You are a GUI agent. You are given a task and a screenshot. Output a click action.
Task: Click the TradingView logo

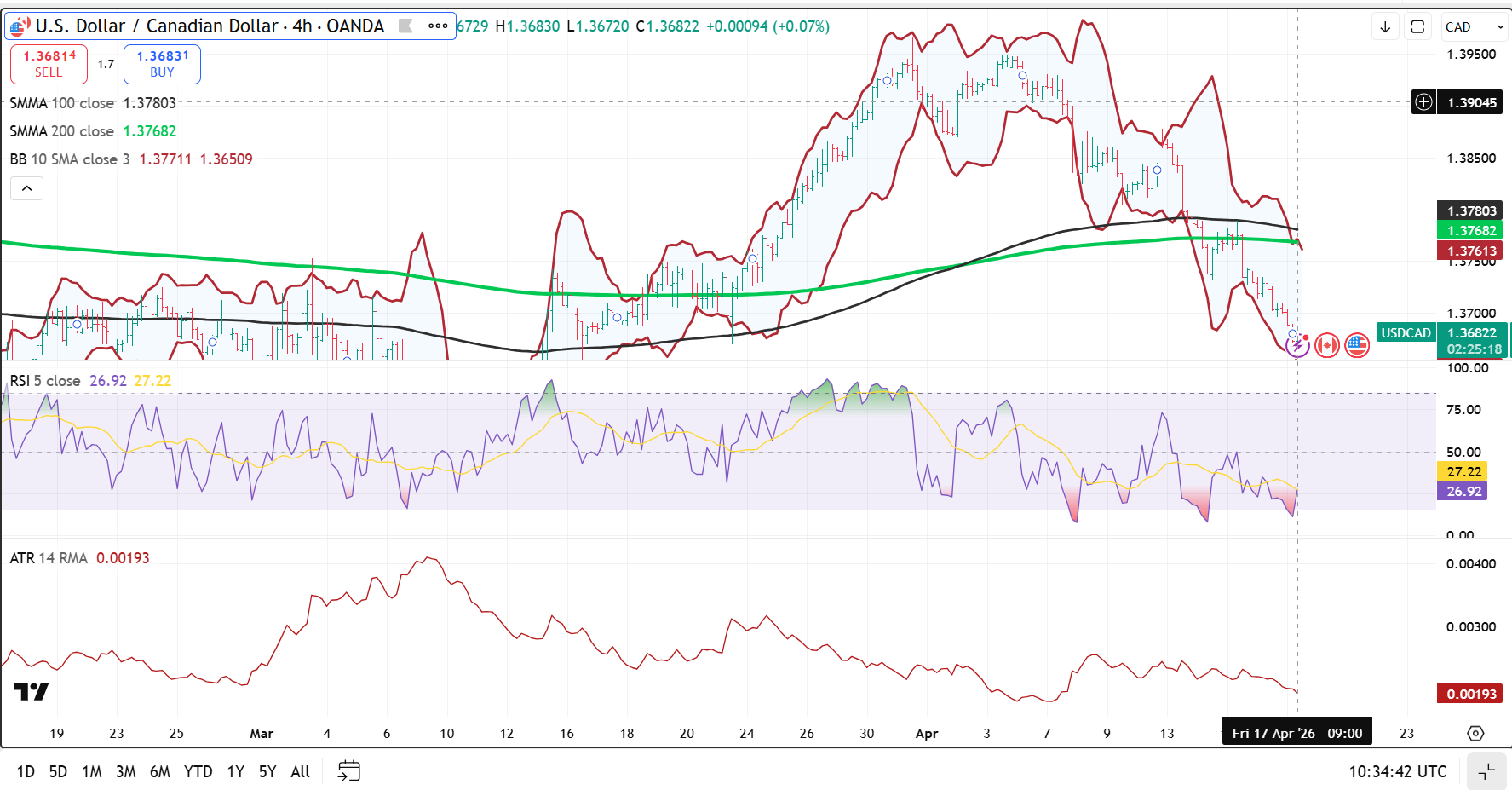click(x=32, y=691)
